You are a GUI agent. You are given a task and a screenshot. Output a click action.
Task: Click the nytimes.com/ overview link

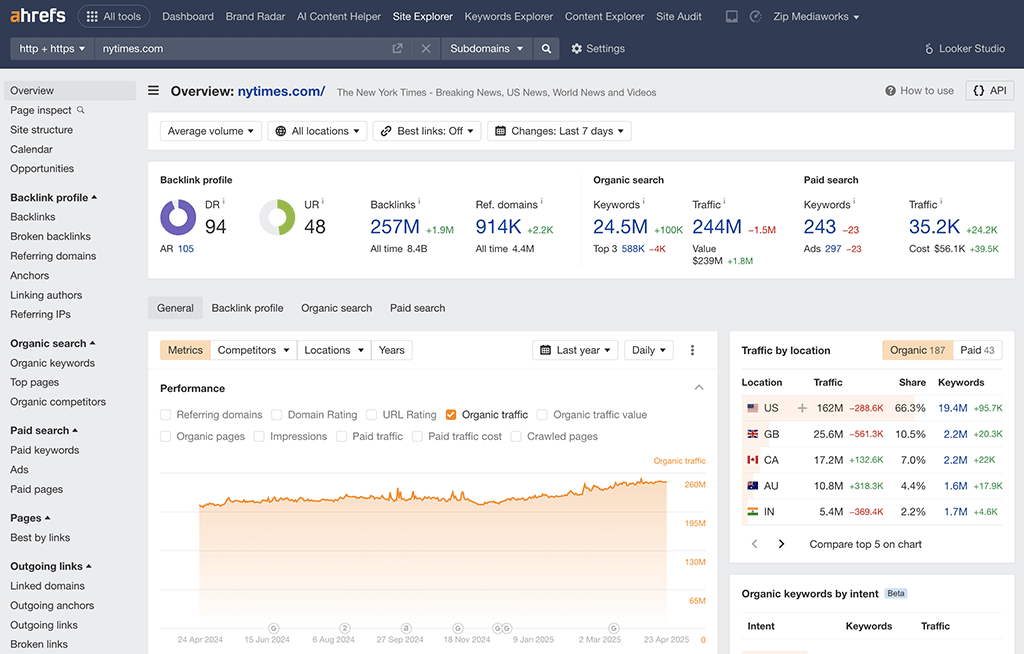[281, 91]
